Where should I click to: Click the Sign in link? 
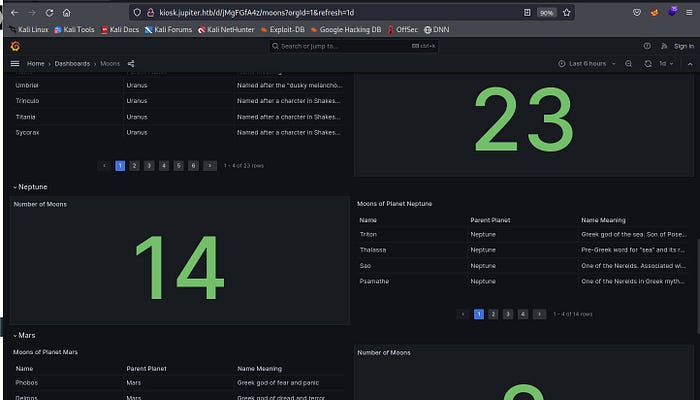[x=683, y=46]
